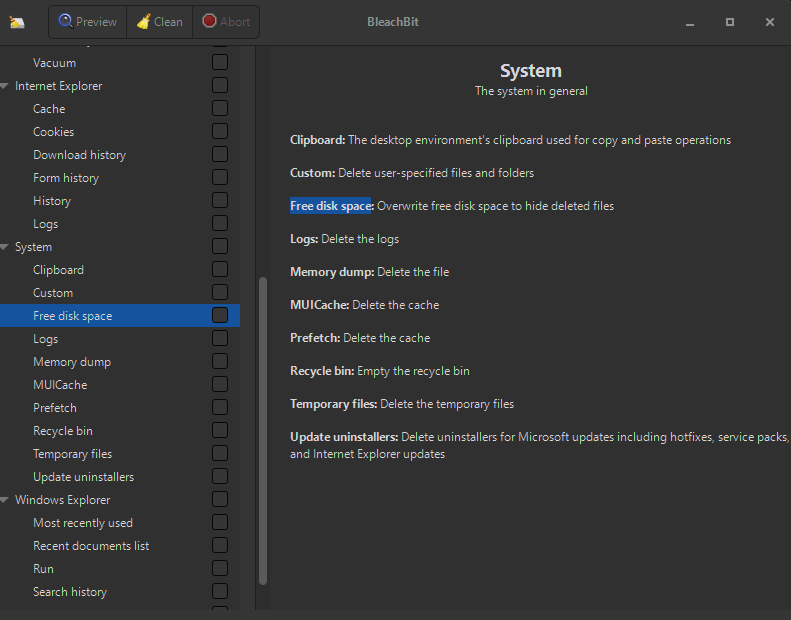Open the BleachBit application menu icon
Viewport: 791px width, 620px height.
pos(17,22)
